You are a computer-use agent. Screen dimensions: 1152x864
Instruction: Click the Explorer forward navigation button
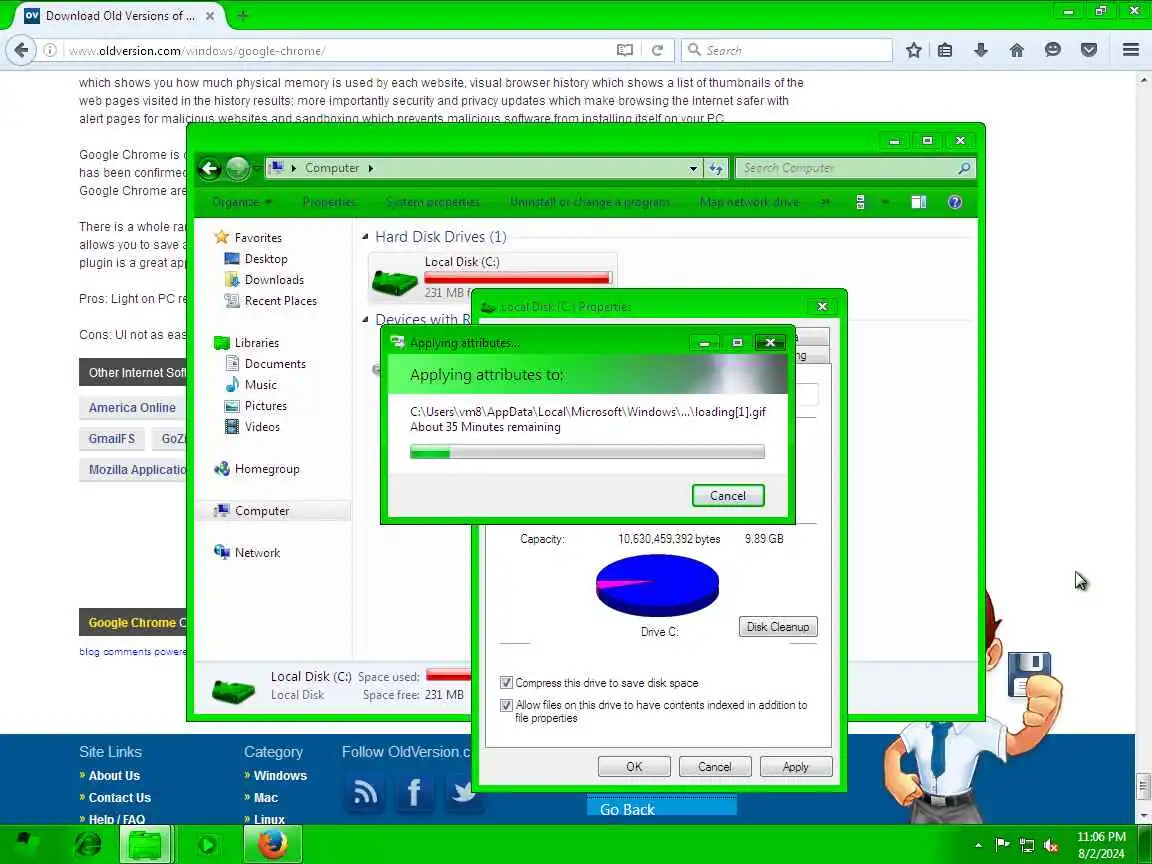237,168
